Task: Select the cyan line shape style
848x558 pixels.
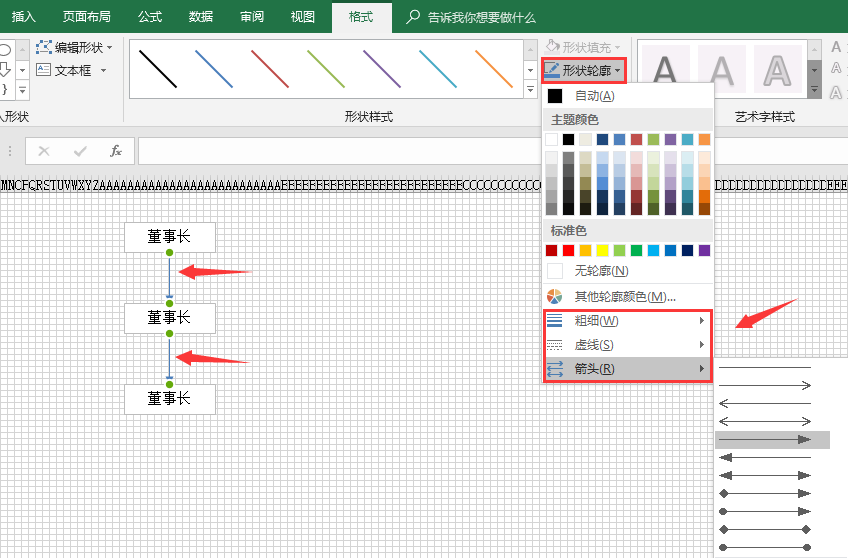Action: [438, 69]
